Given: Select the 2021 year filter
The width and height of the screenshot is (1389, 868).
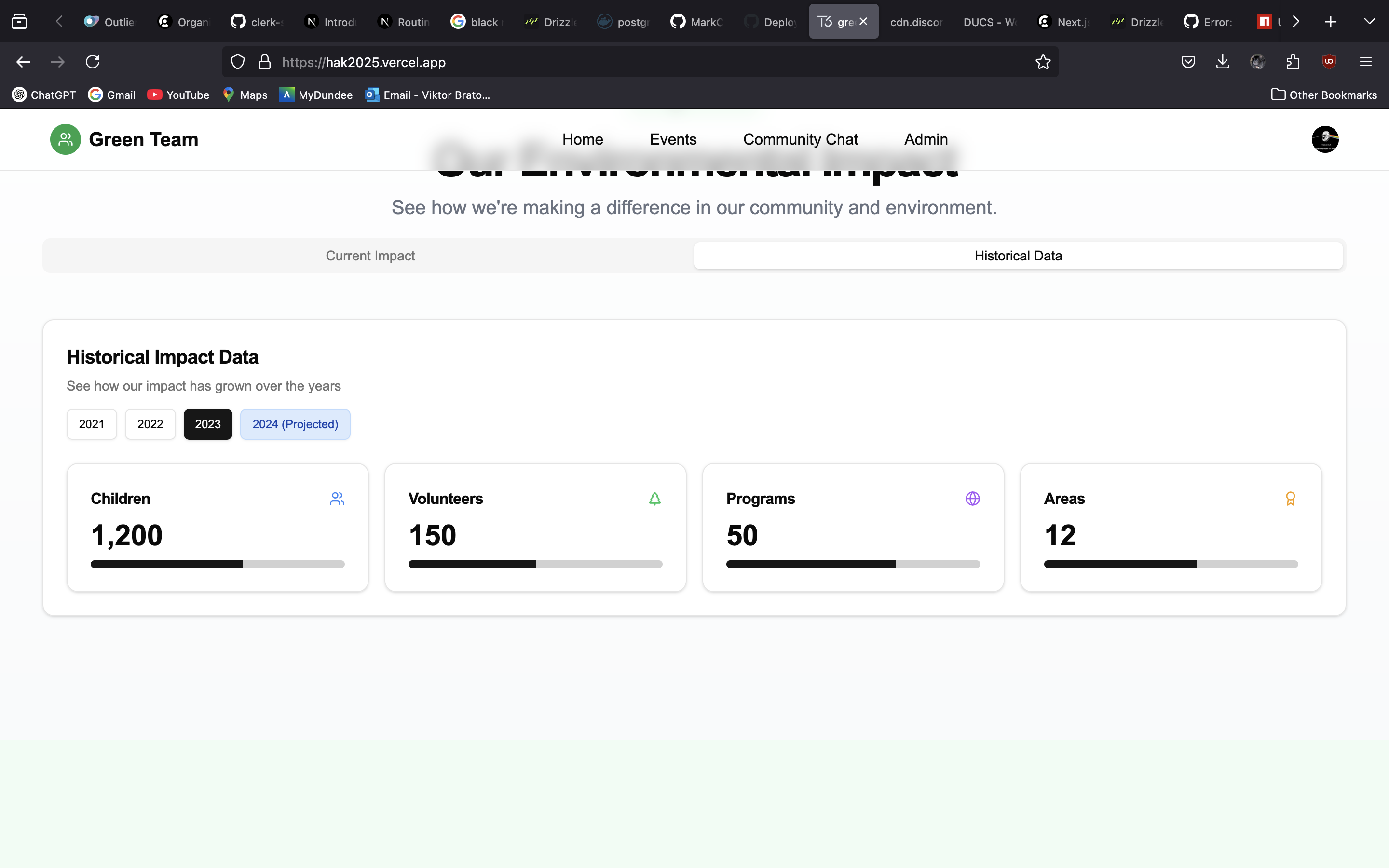Looking at the screenshot, I should [x=91, y=424].
